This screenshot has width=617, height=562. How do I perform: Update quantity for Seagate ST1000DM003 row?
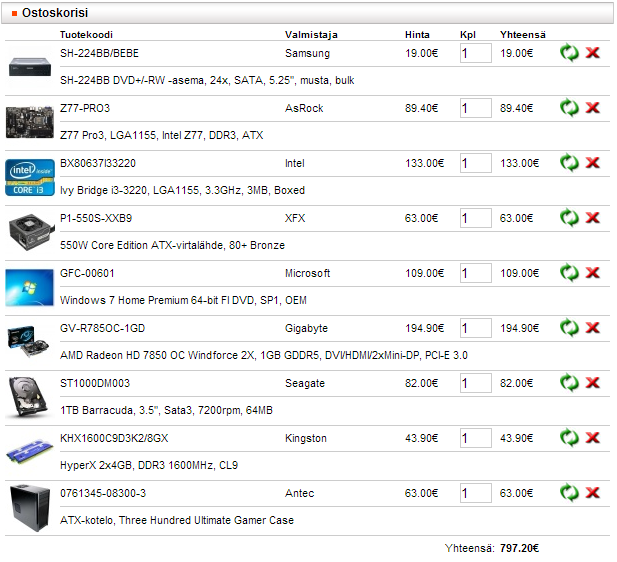[569, 383]
